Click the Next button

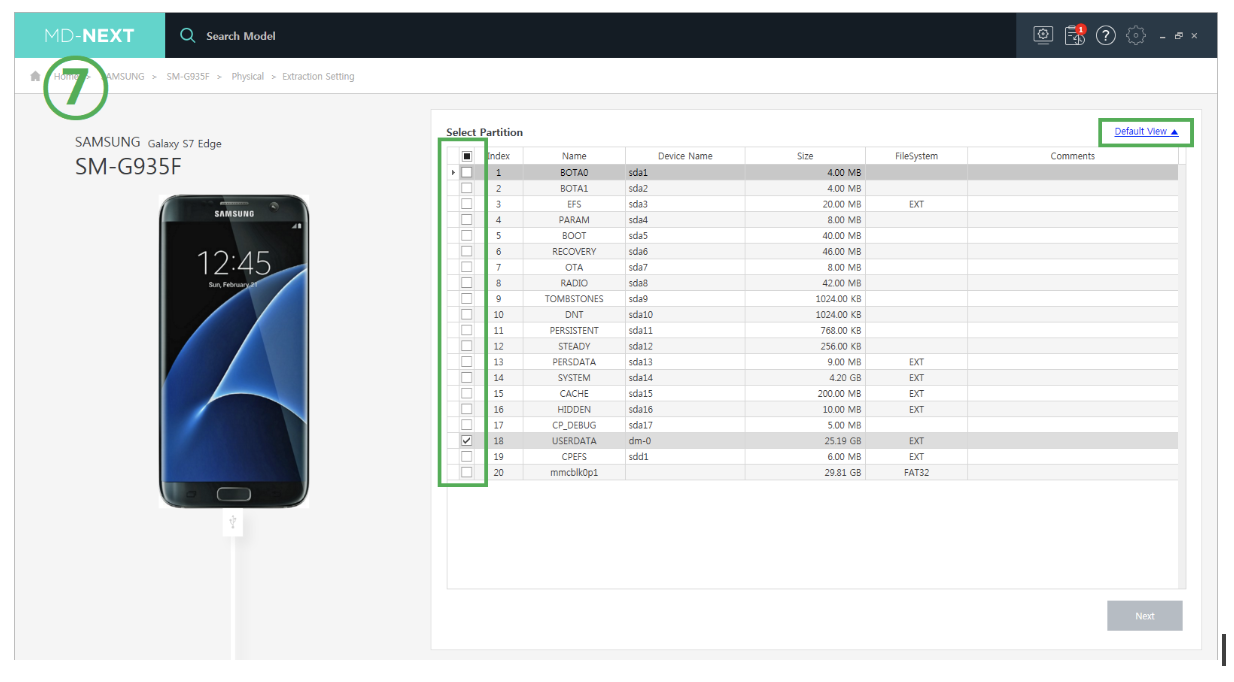1144,616
